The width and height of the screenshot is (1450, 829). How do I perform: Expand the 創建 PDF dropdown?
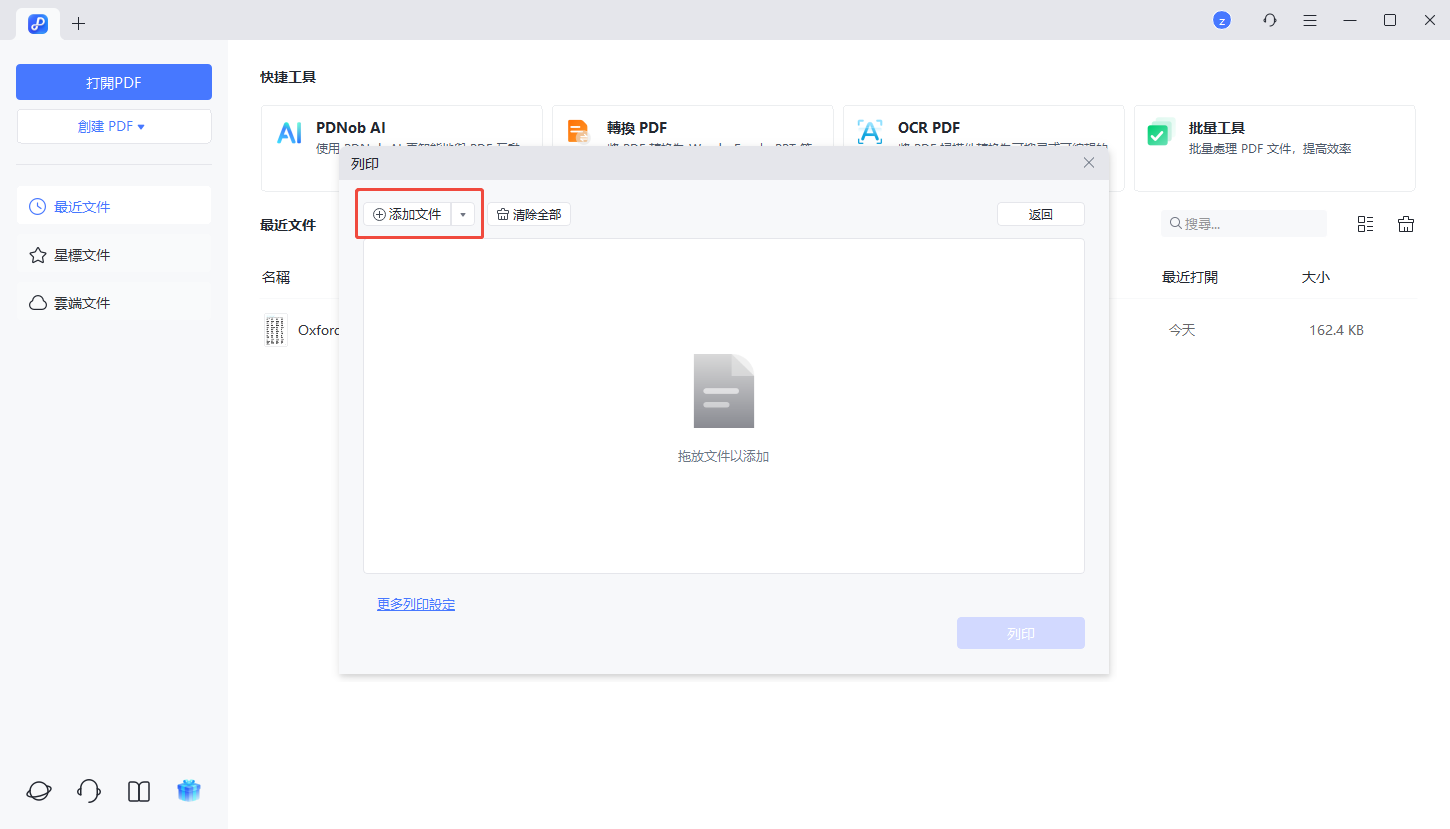[x=113, y=127]
